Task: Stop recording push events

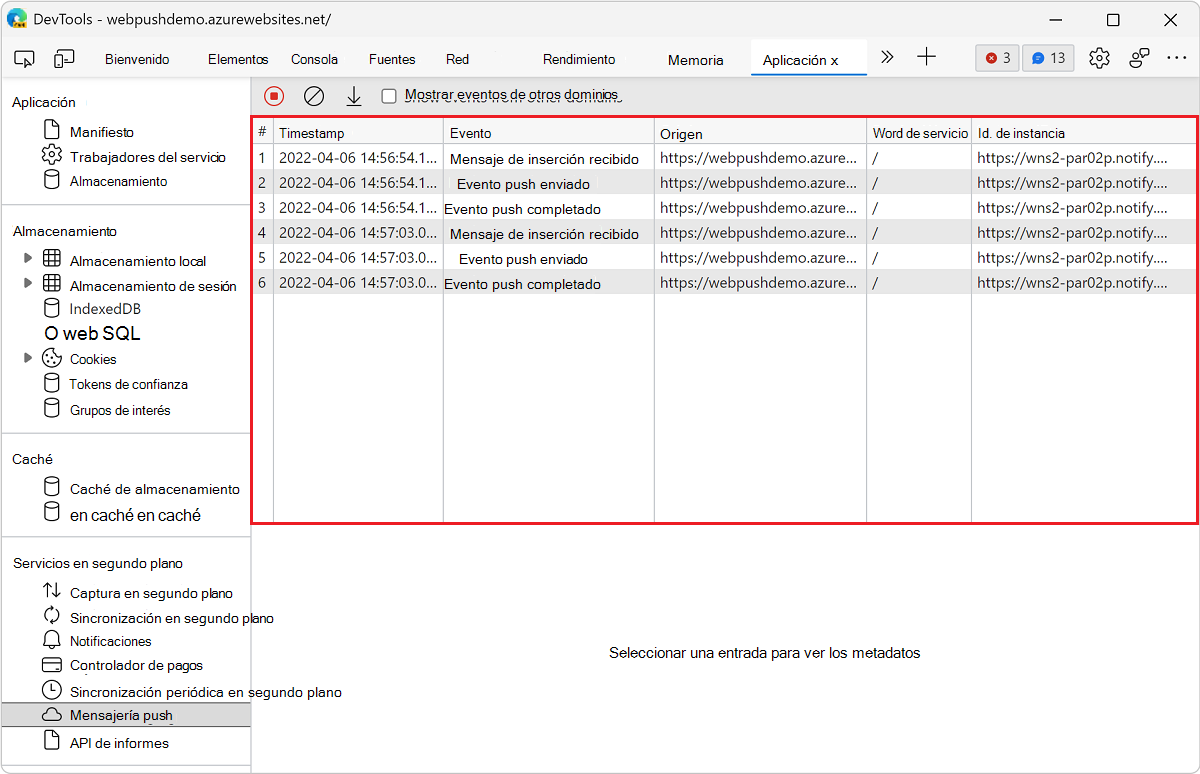Action: [x=274, y=96]
